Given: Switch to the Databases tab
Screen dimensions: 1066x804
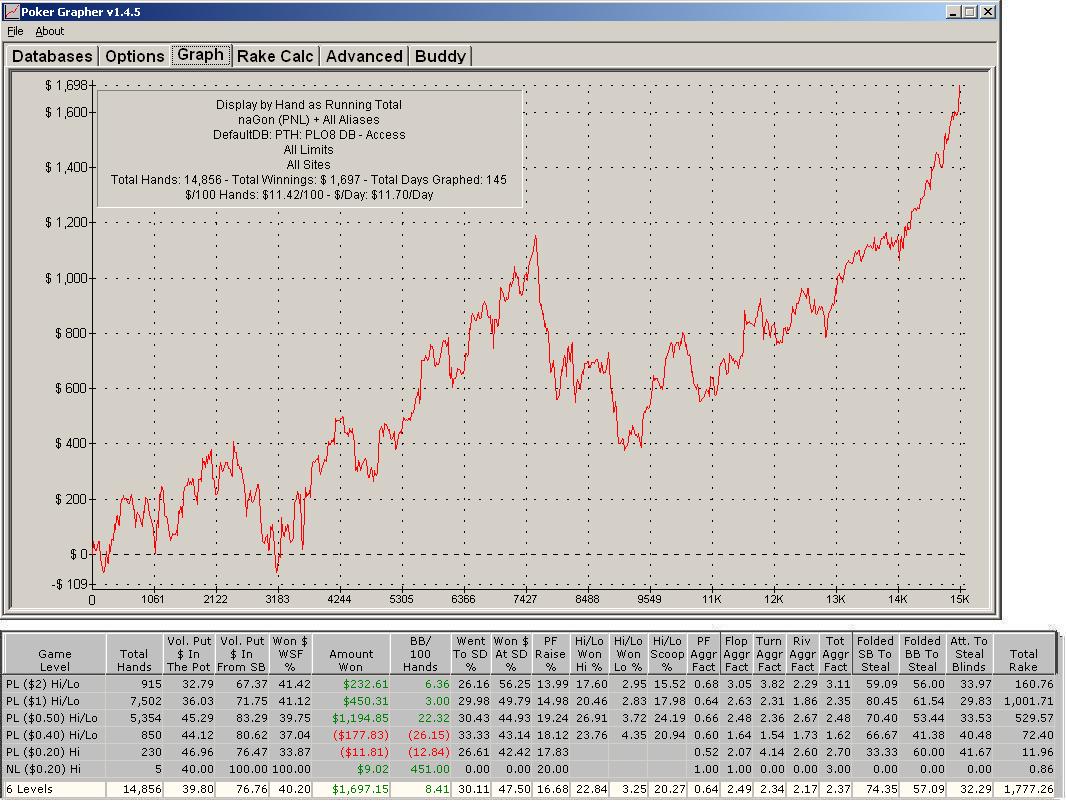Looking at the screenshot, I should (52, 56).
